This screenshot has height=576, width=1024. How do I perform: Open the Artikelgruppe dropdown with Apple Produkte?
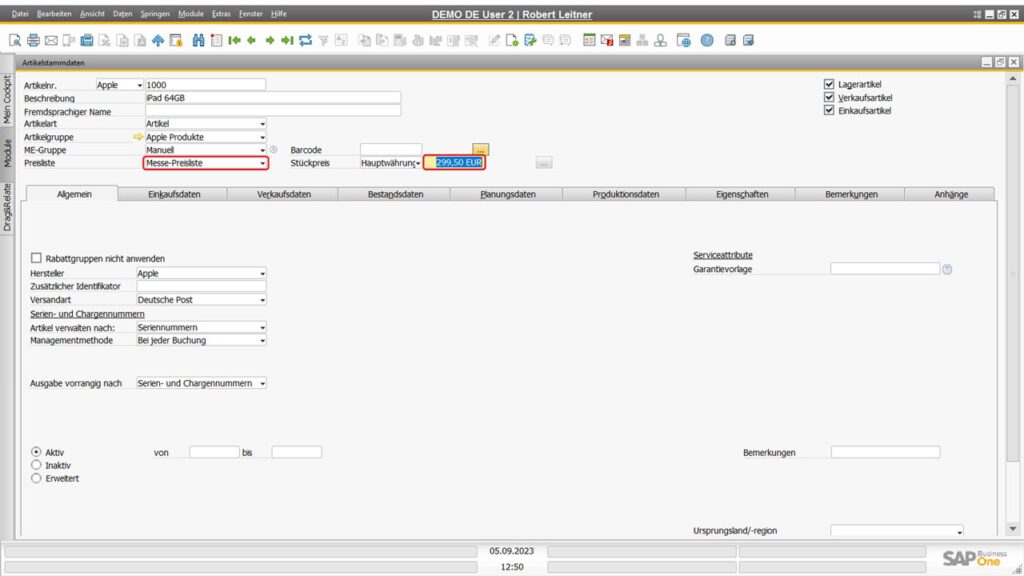(206, 137)
